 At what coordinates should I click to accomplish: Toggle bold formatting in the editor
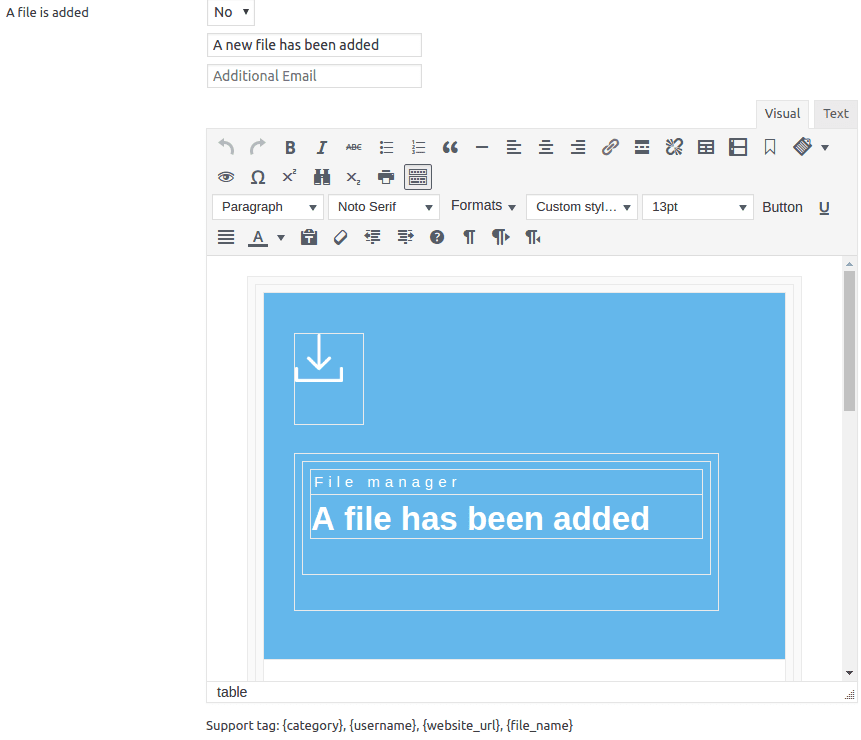pyautogui.click(x=290, y=147)
